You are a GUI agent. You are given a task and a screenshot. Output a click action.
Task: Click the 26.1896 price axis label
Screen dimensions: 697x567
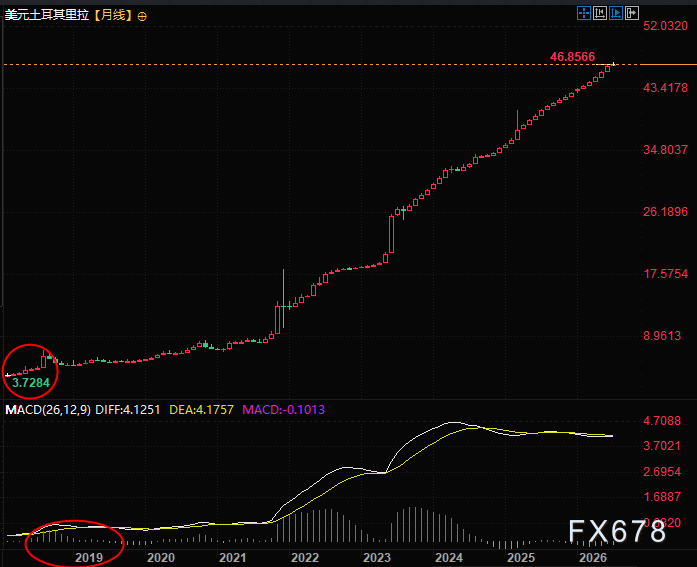click(665, 212)
